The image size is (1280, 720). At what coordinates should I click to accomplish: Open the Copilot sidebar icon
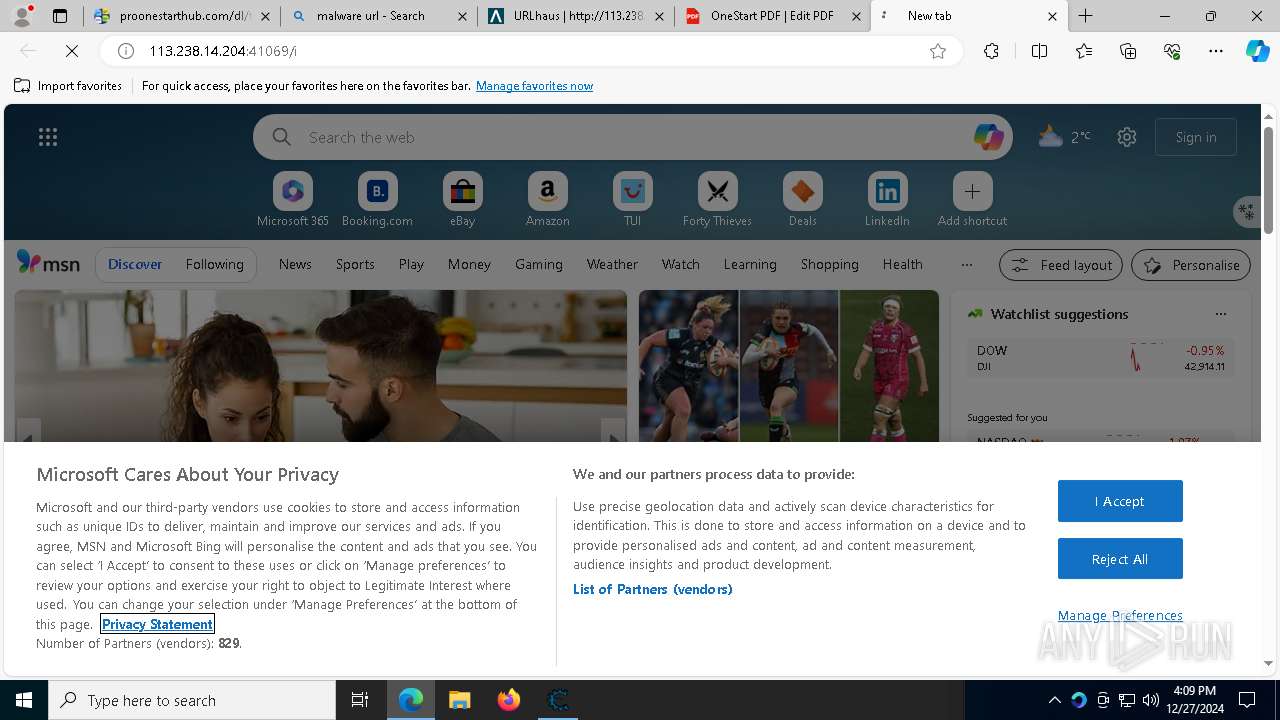pos(1258,51)
